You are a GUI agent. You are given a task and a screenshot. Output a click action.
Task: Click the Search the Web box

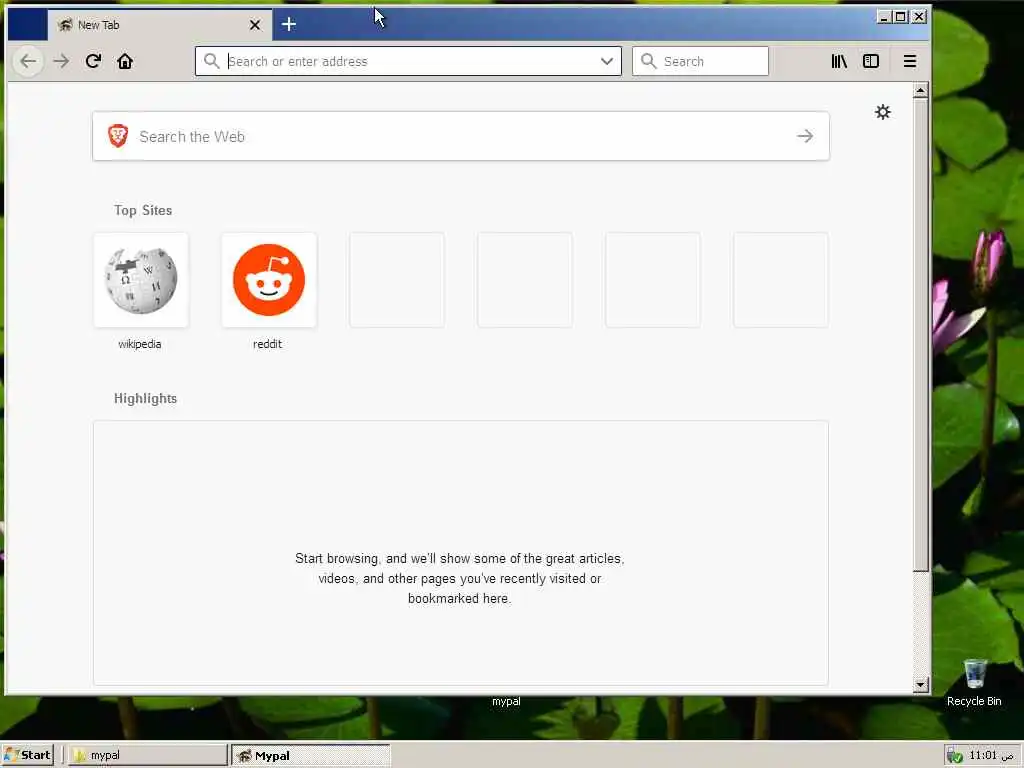click(x=461, y=136)
